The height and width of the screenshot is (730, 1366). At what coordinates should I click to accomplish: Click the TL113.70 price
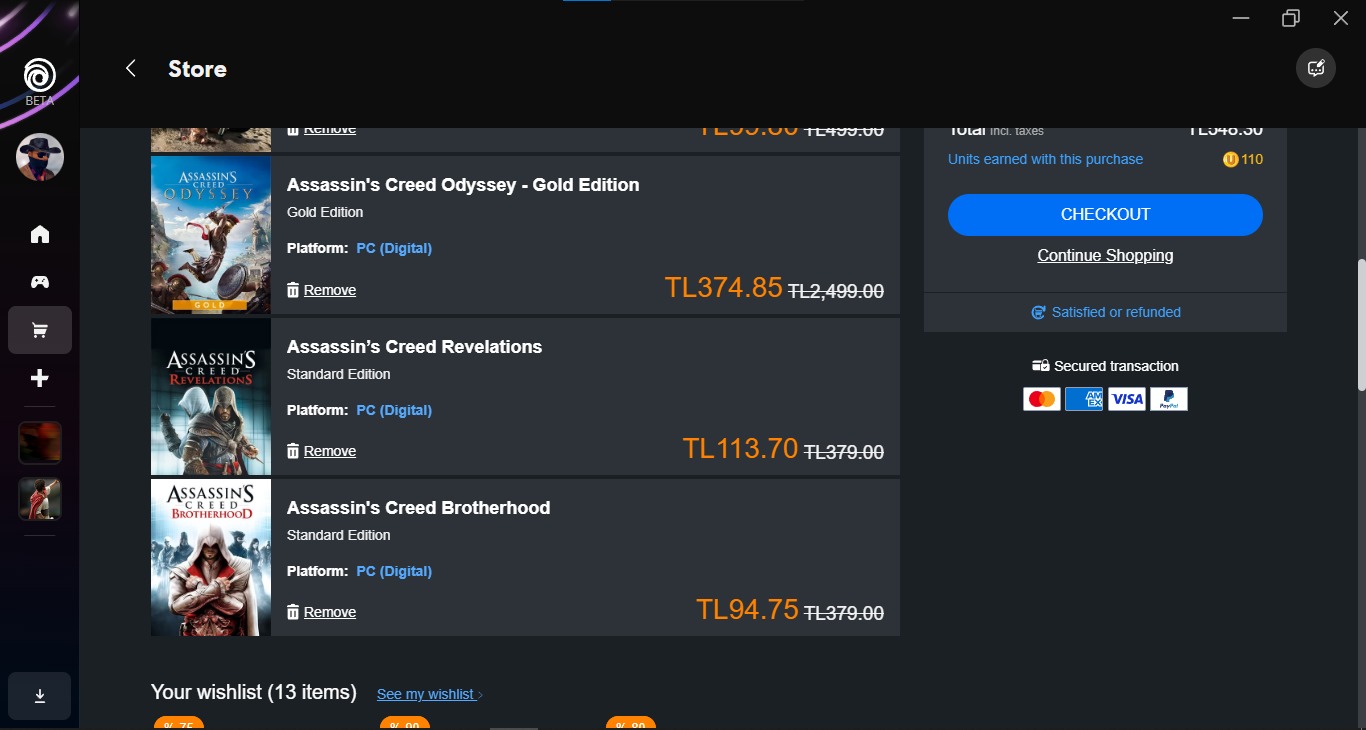tap(740, 449)
